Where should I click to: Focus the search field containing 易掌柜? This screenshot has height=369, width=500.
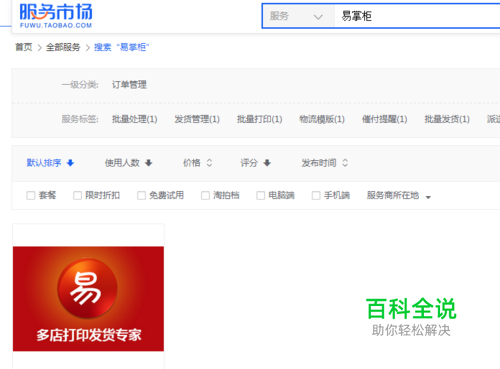click(x=417, y=16)
